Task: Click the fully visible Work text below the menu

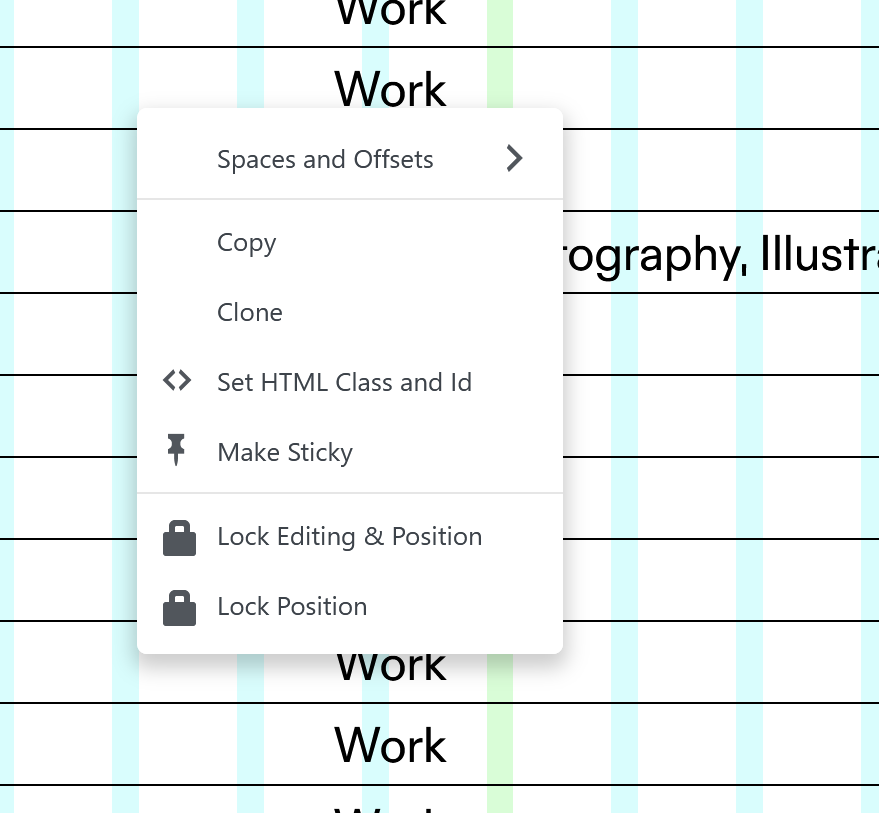Action: pyautogui.click(x=390, y=745)
